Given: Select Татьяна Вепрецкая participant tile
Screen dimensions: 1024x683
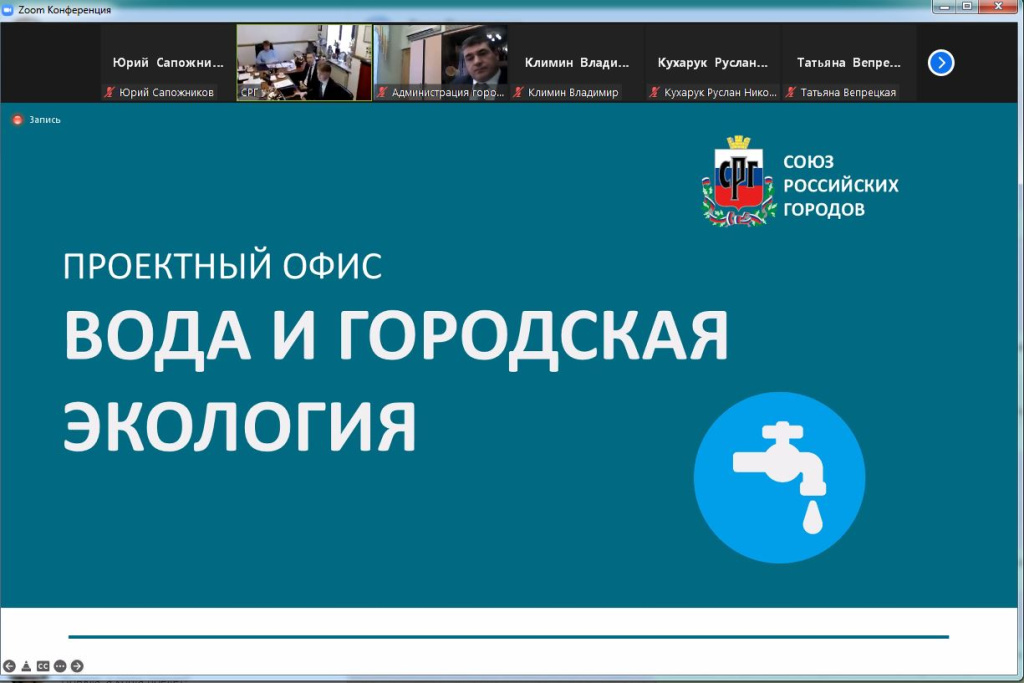Looking at the screenshot, I should coord(848,62).
